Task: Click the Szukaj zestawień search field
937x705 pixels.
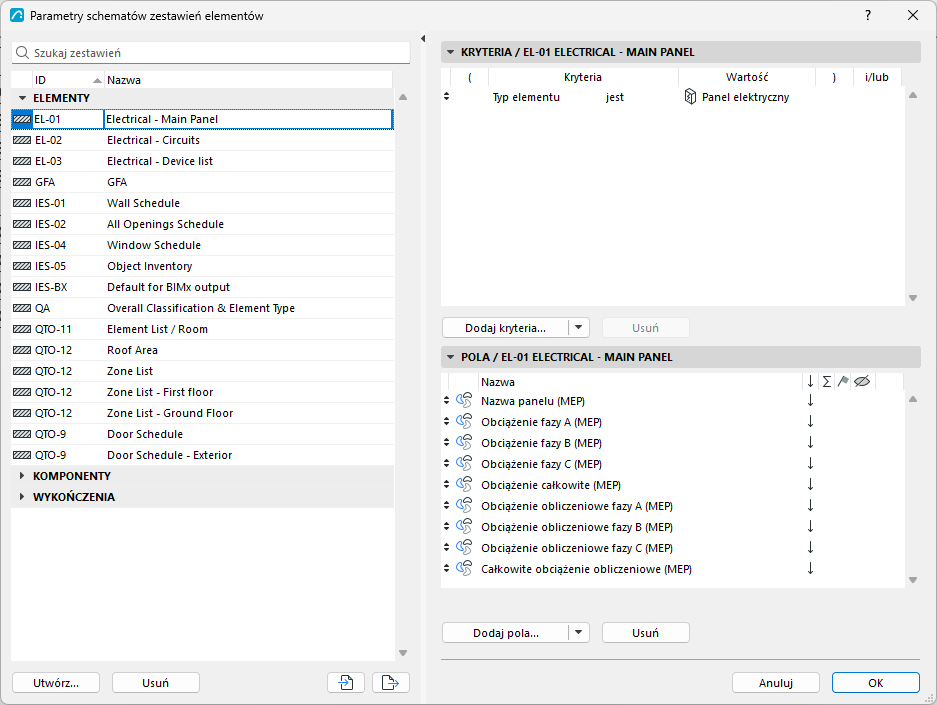Action: [x=211, y=53]
